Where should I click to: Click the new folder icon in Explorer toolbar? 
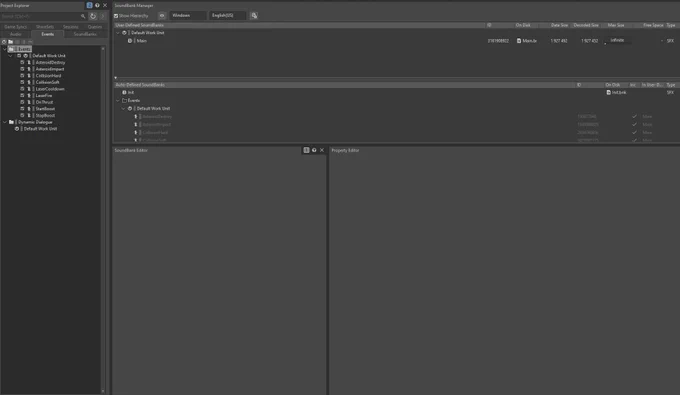click(x=10, y=42)
